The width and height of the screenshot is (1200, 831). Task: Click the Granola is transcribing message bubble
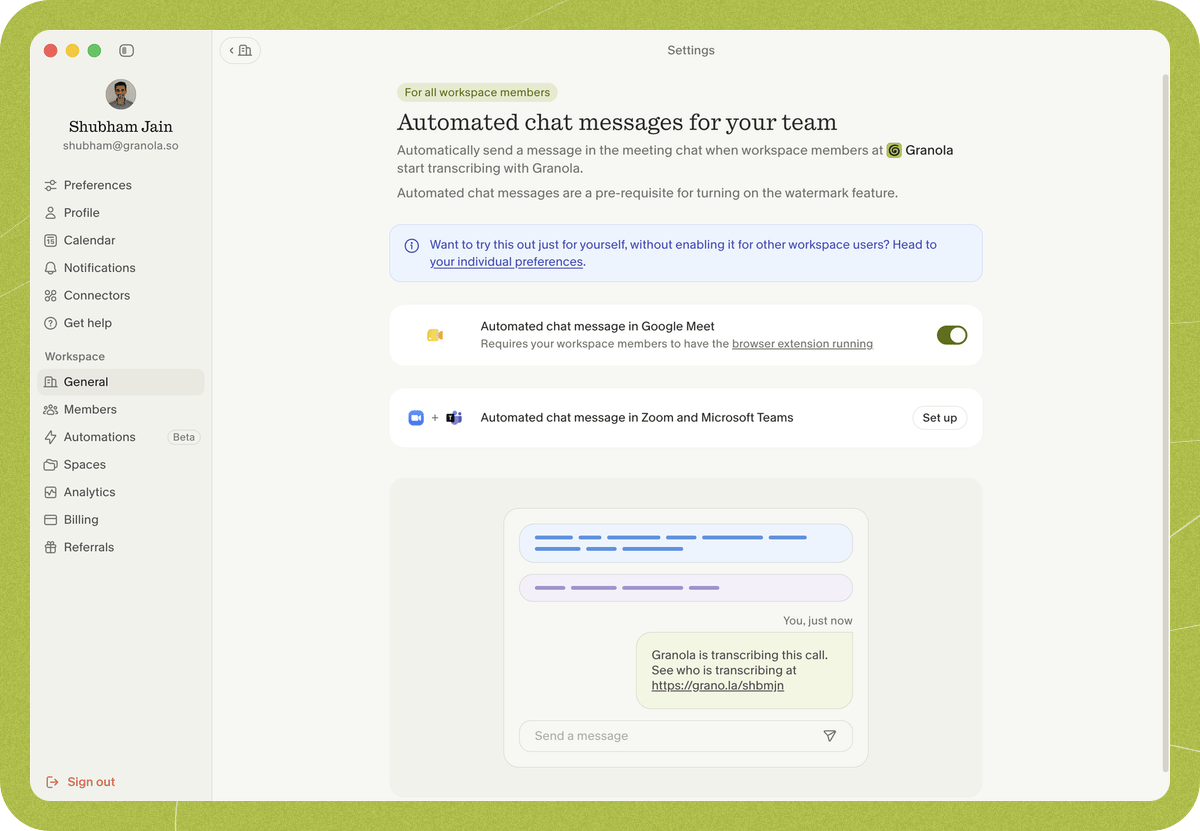tap(744, 670)
